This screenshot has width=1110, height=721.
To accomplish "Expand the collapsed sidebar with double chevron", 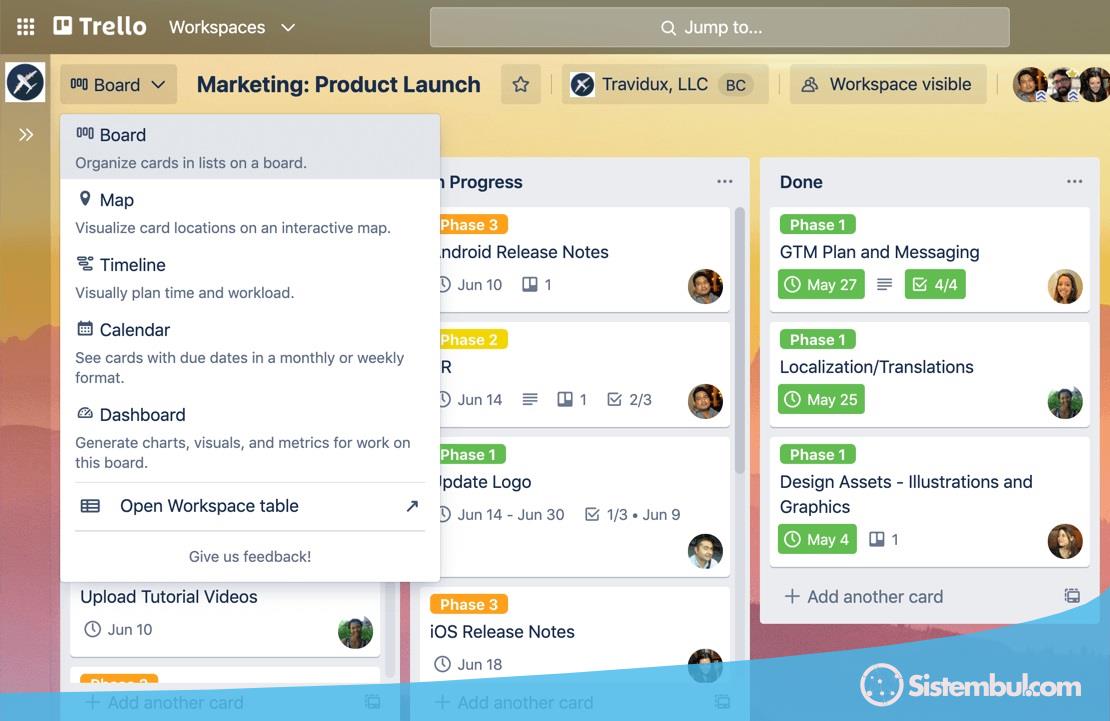I will click(26, 135).
